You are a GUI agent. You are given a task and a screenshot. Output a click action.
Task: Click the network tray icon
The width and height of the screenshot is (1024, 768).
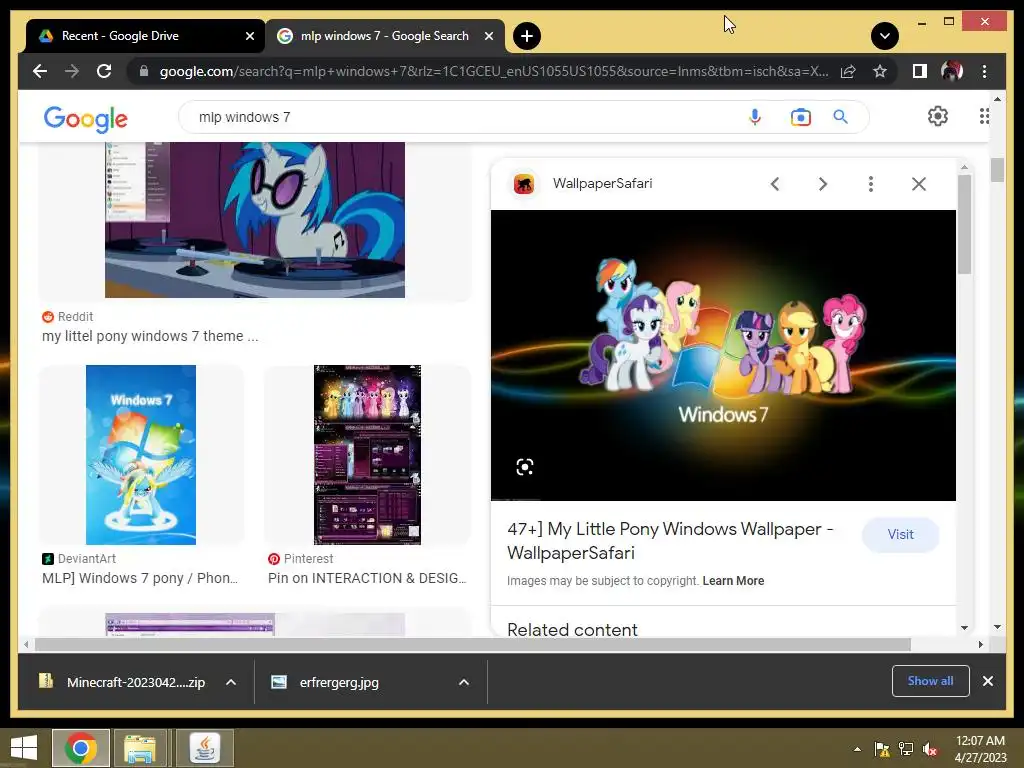[x=906, y=749]
